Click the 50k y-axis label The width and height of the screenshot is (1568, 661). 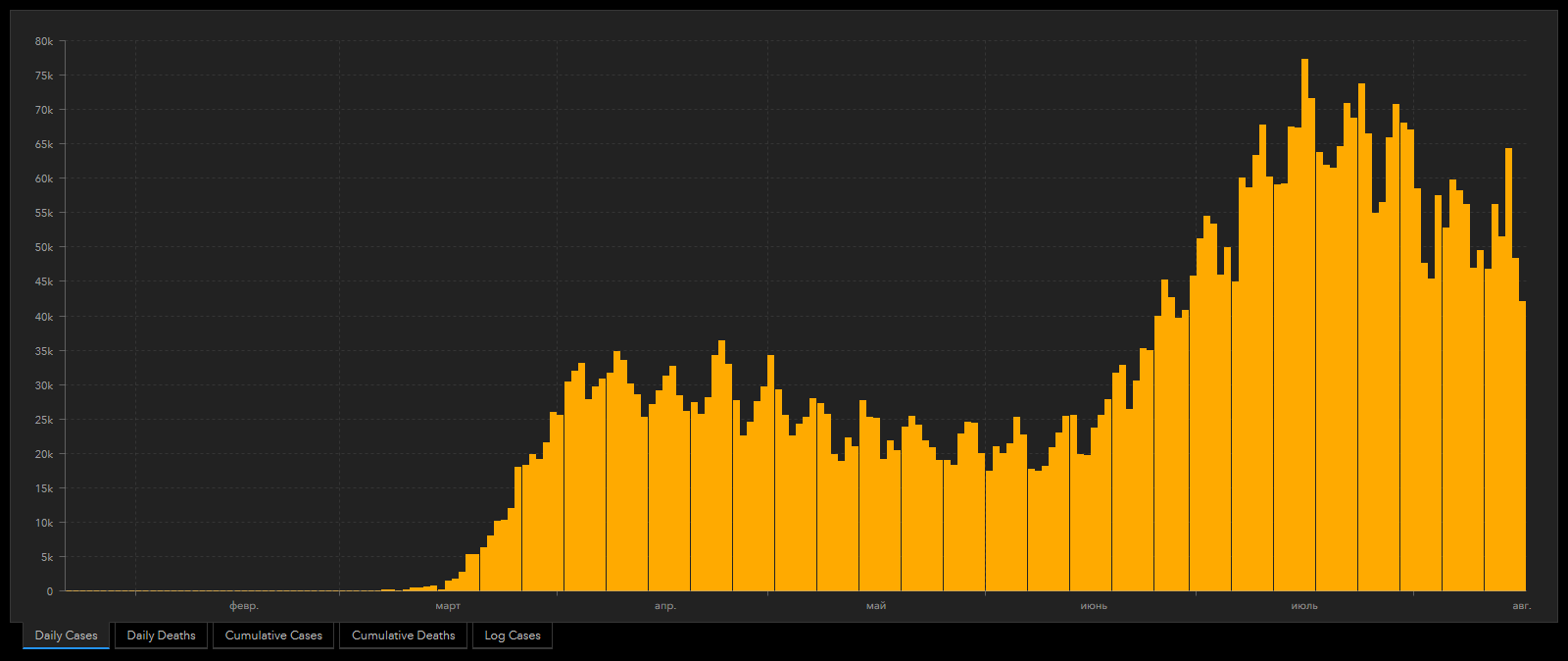pos(44,247)
